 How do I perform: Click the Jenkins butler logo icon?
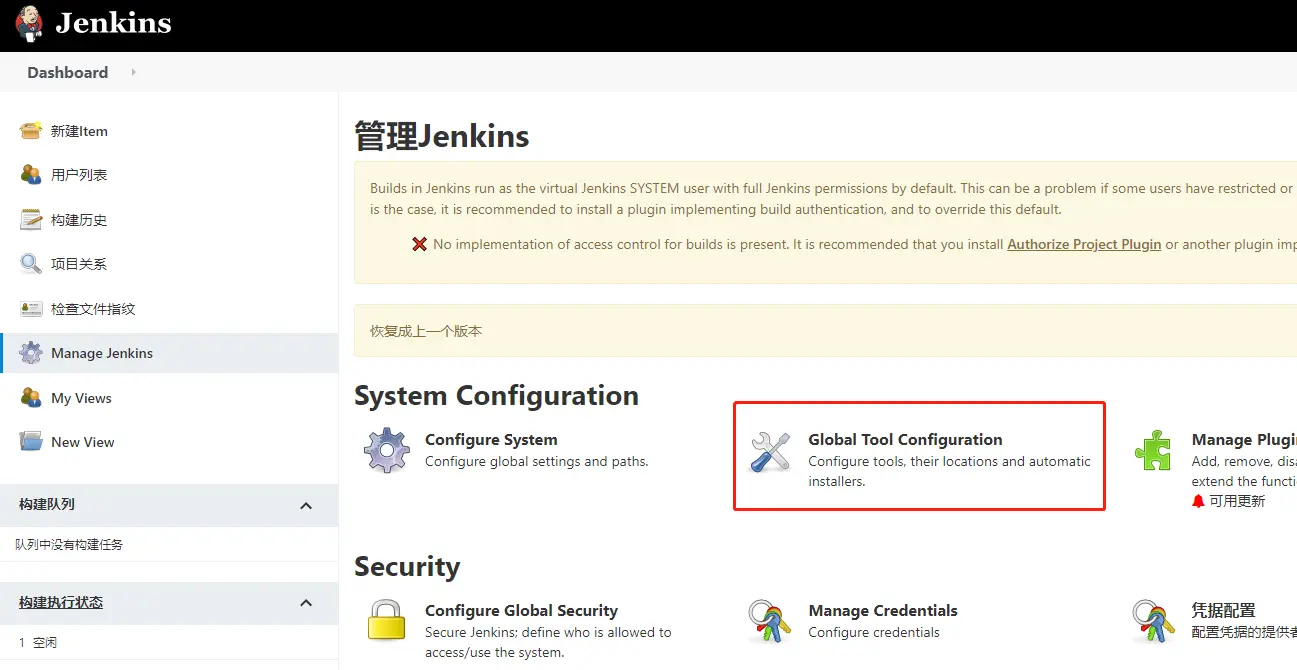pos(30,23)
